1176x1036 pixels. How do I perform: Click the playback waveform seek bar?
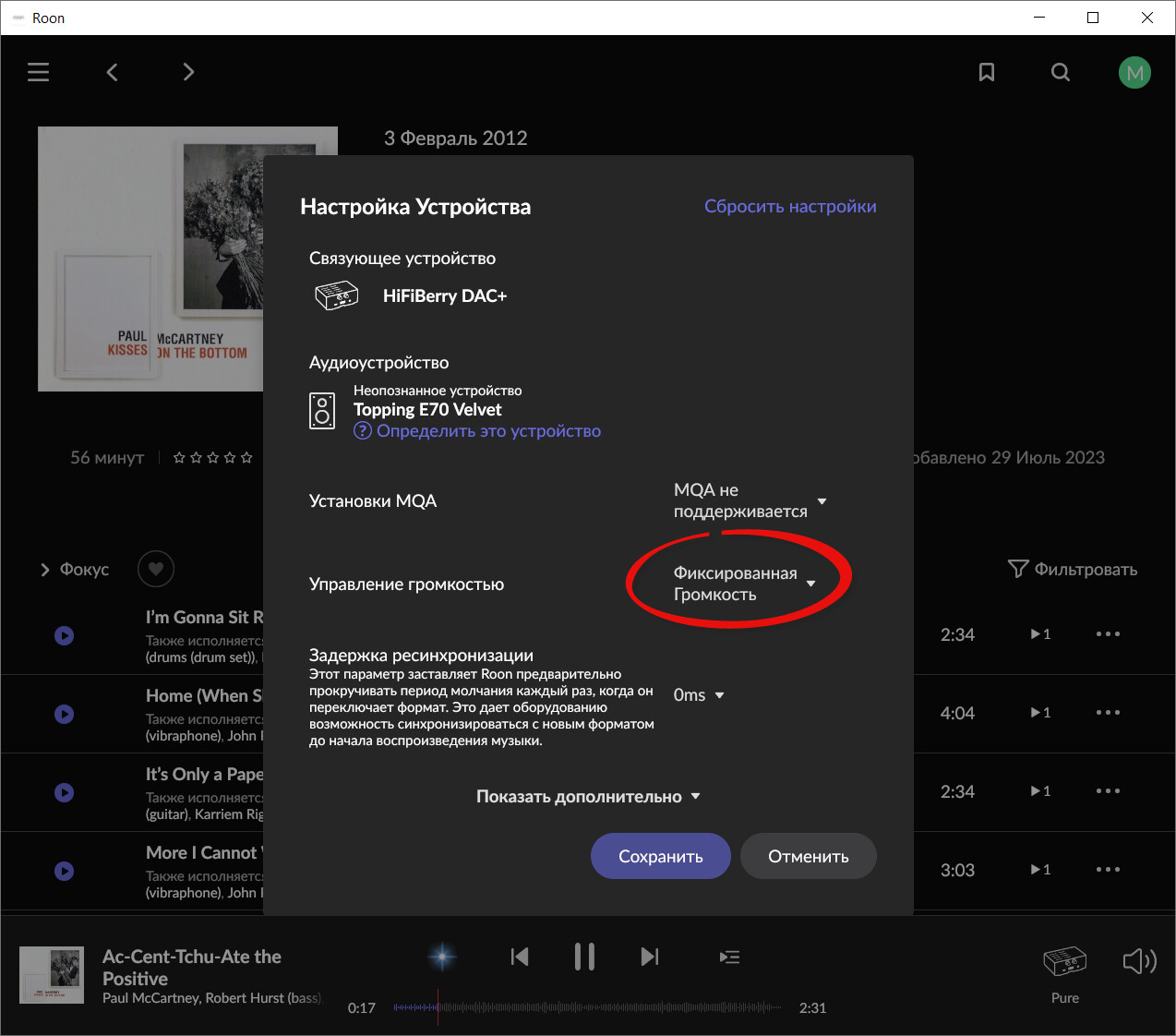coord(587,1007)
